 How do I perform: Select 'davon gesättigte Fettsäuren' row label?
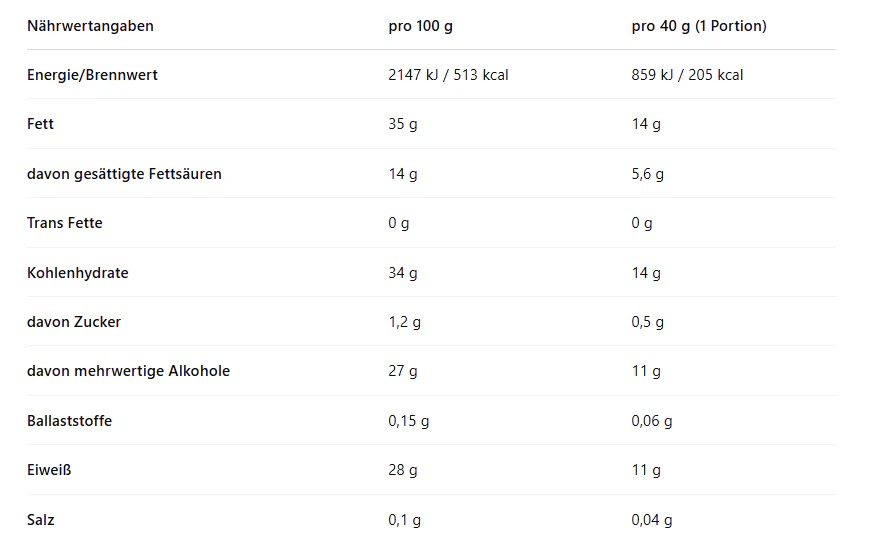tap(124, 174)
